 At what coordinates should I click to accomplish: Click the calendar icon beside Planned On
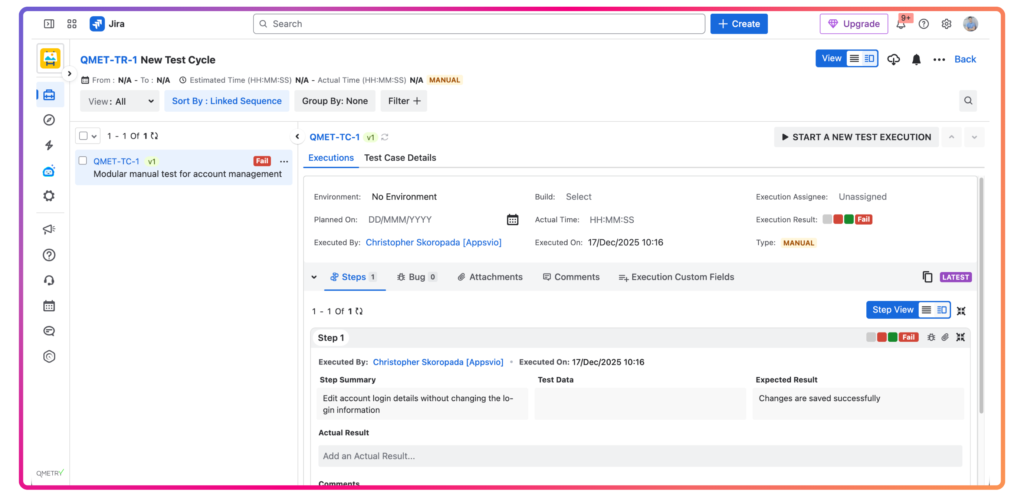(x=512, y=219)
